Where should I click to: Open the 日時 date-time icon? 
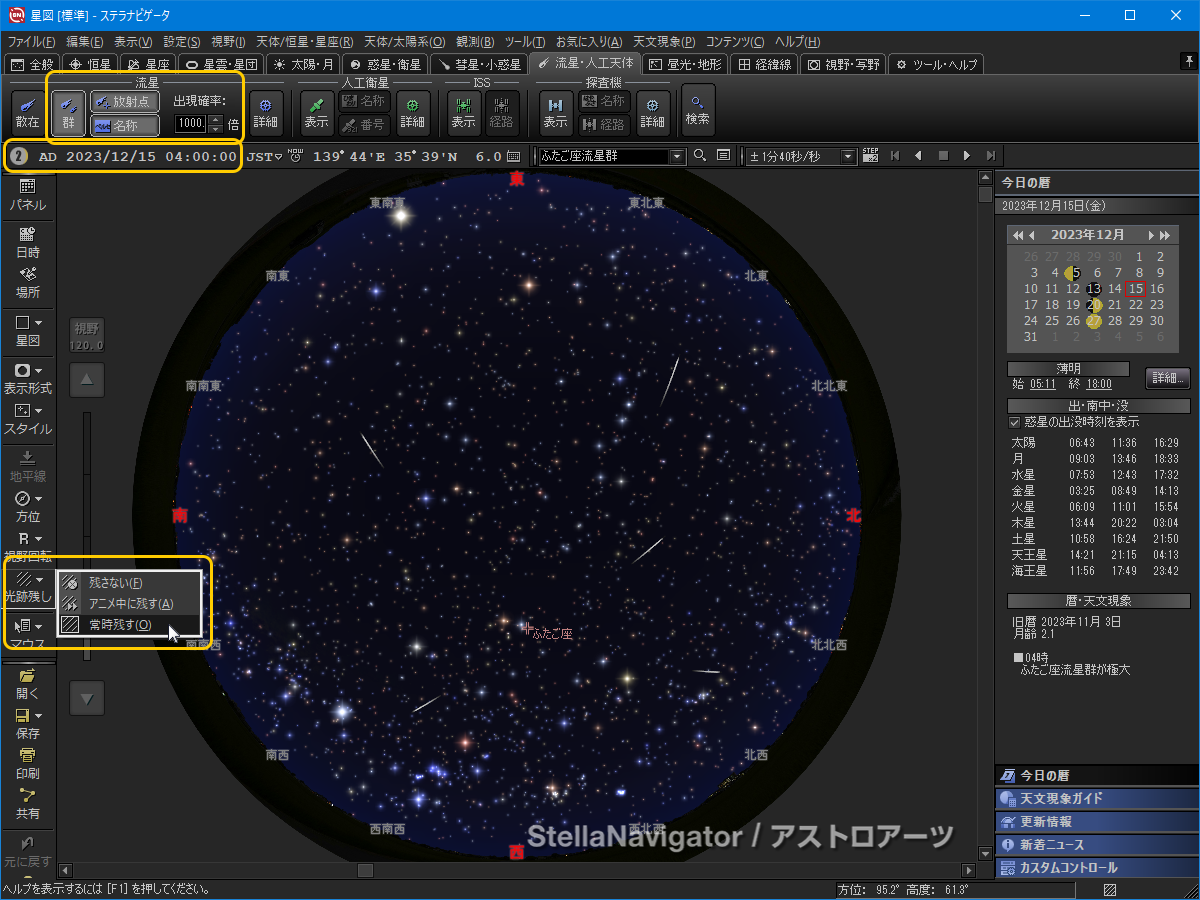(x=27, y=241)
